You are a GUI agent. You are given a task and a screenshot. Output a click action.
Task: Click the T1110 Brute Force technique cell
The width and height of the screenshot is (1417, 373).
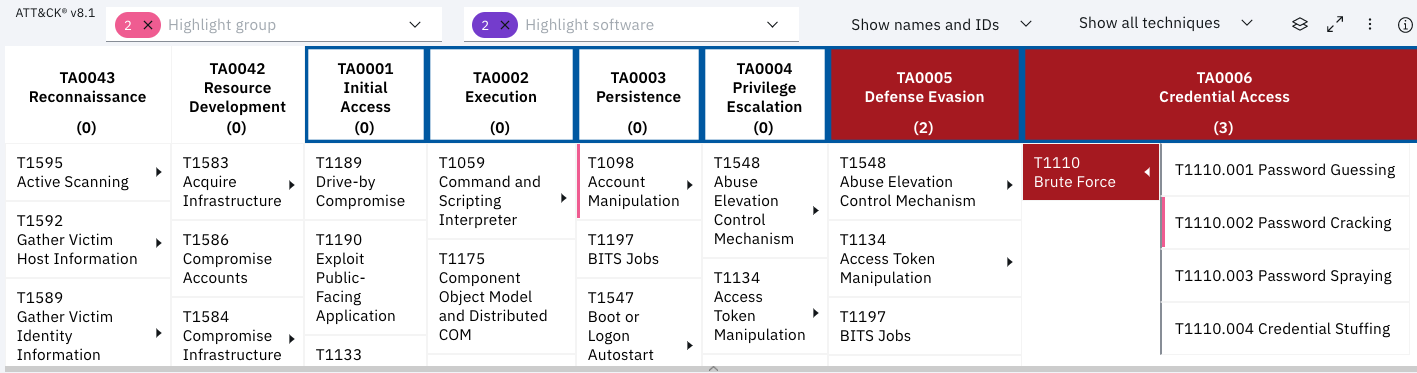point(1091,172)
